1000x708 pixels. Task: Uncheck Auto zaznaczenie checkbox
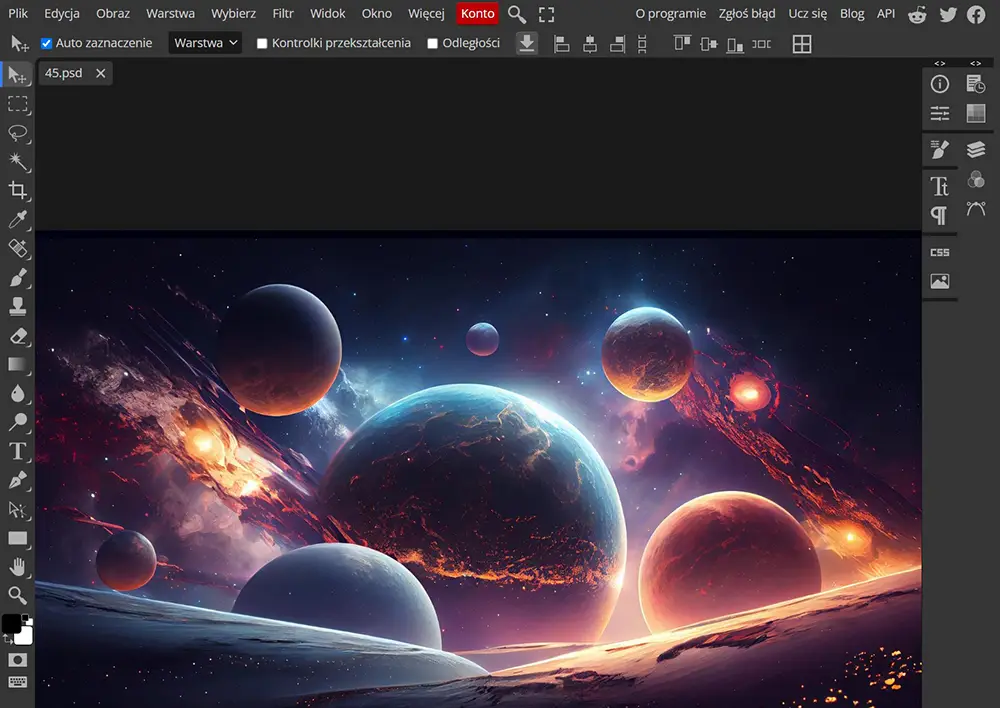(47, 43)
